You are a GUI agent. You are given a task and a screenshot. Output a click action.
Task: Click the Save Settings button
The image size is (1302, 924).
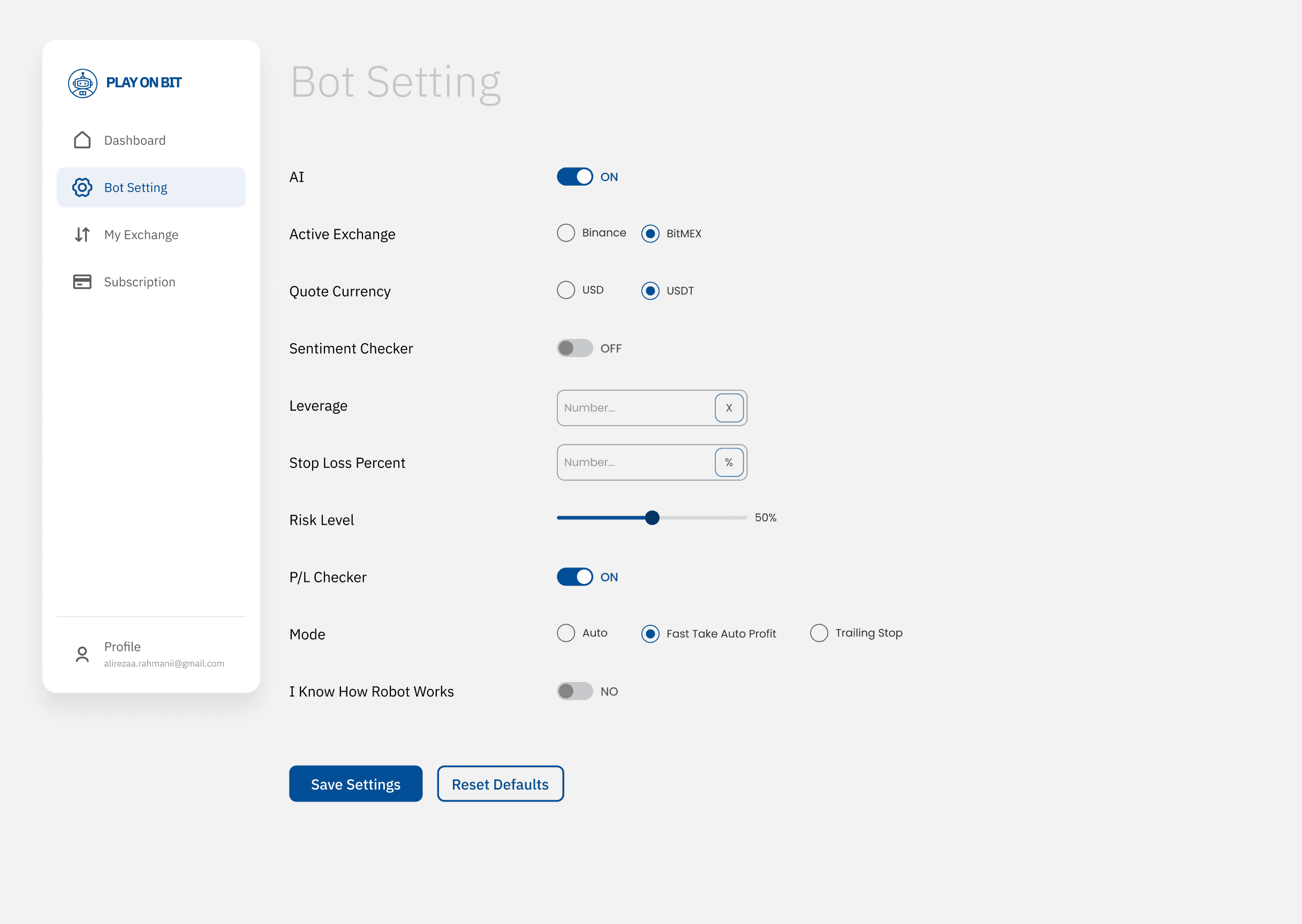click(355, 784)
